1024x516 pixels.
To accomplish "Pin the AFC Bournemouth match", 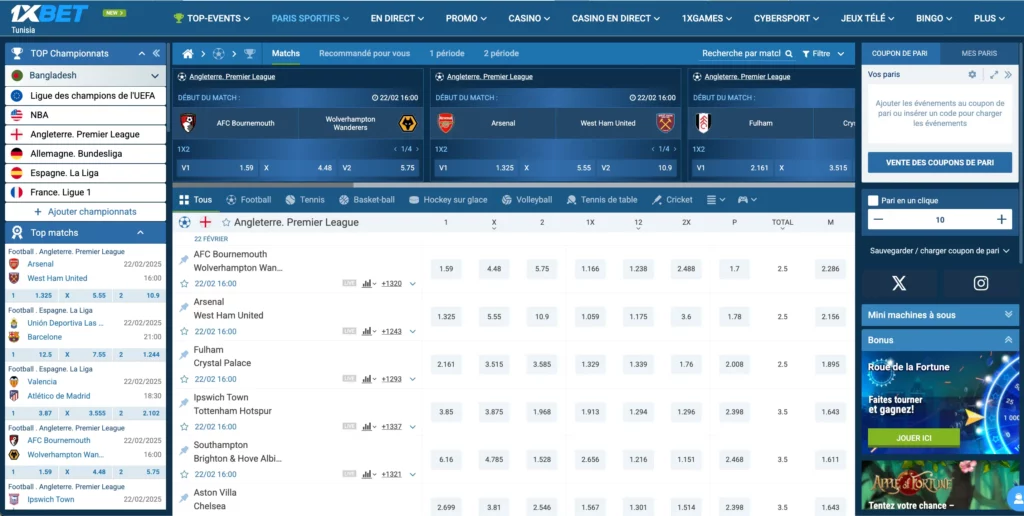I will [184, 260].
